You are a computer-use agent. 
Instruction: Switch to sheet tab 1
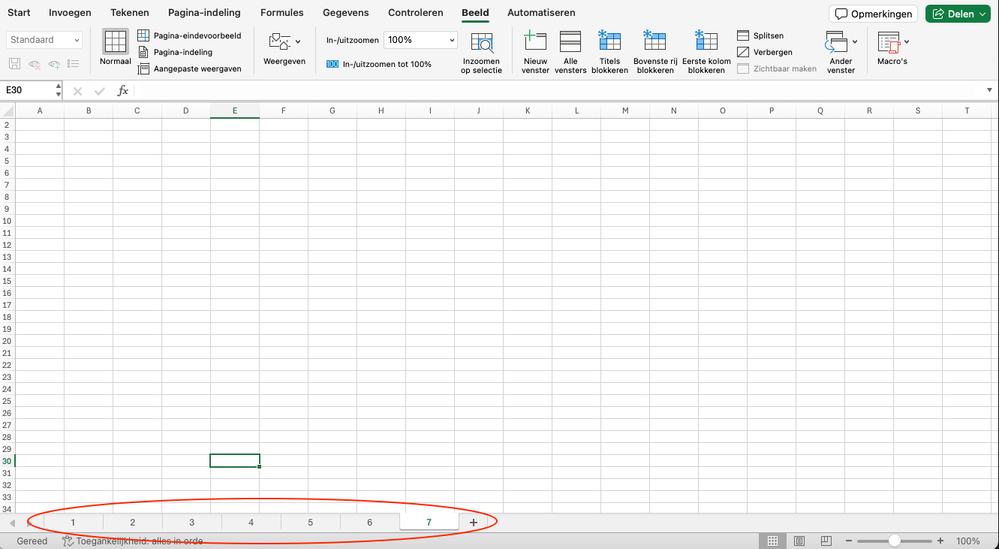coord(73,522)
